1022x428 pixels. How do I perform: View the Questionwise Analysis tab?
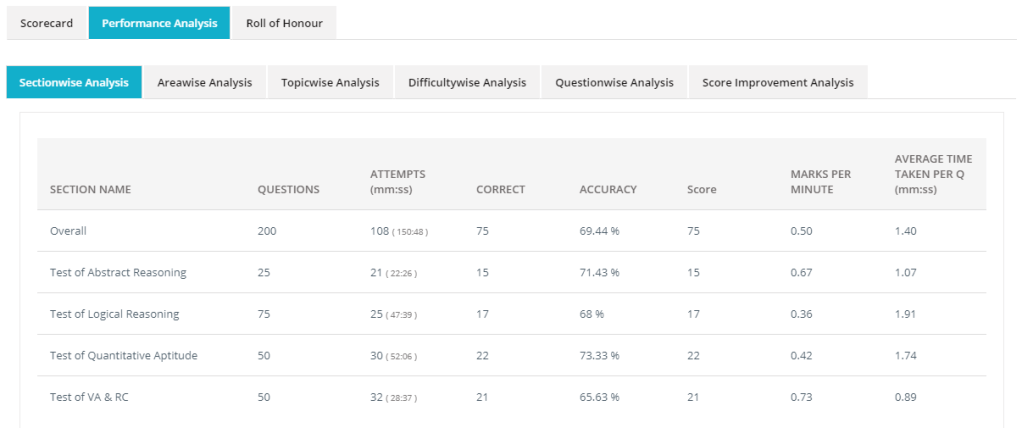click(614, 82)
